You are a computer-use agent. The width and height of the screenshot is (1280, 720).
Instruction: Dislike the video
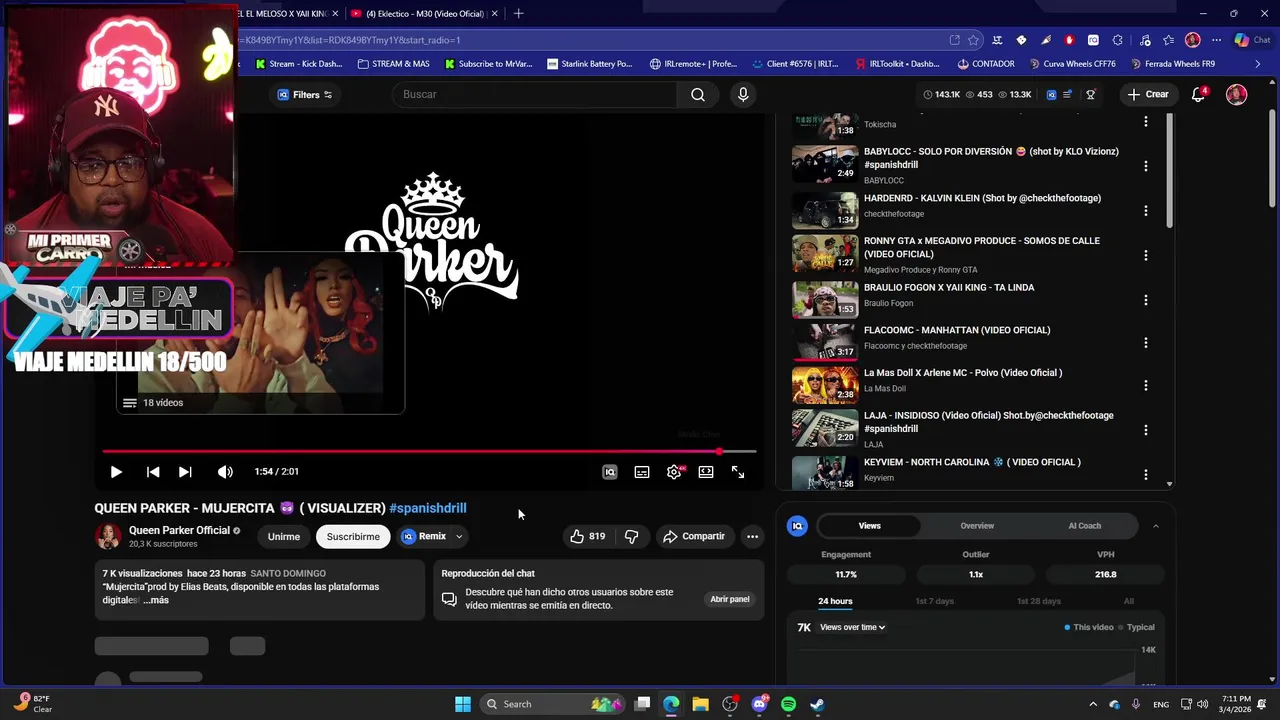631,536
